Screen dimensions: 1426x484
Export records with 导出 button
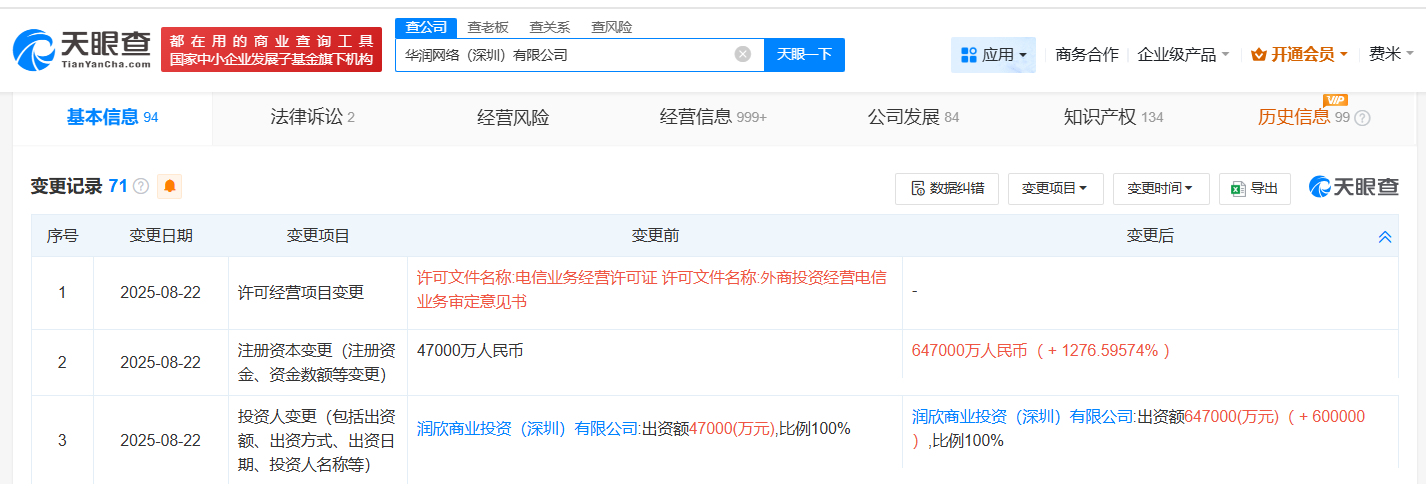[x=1255, y=188]
